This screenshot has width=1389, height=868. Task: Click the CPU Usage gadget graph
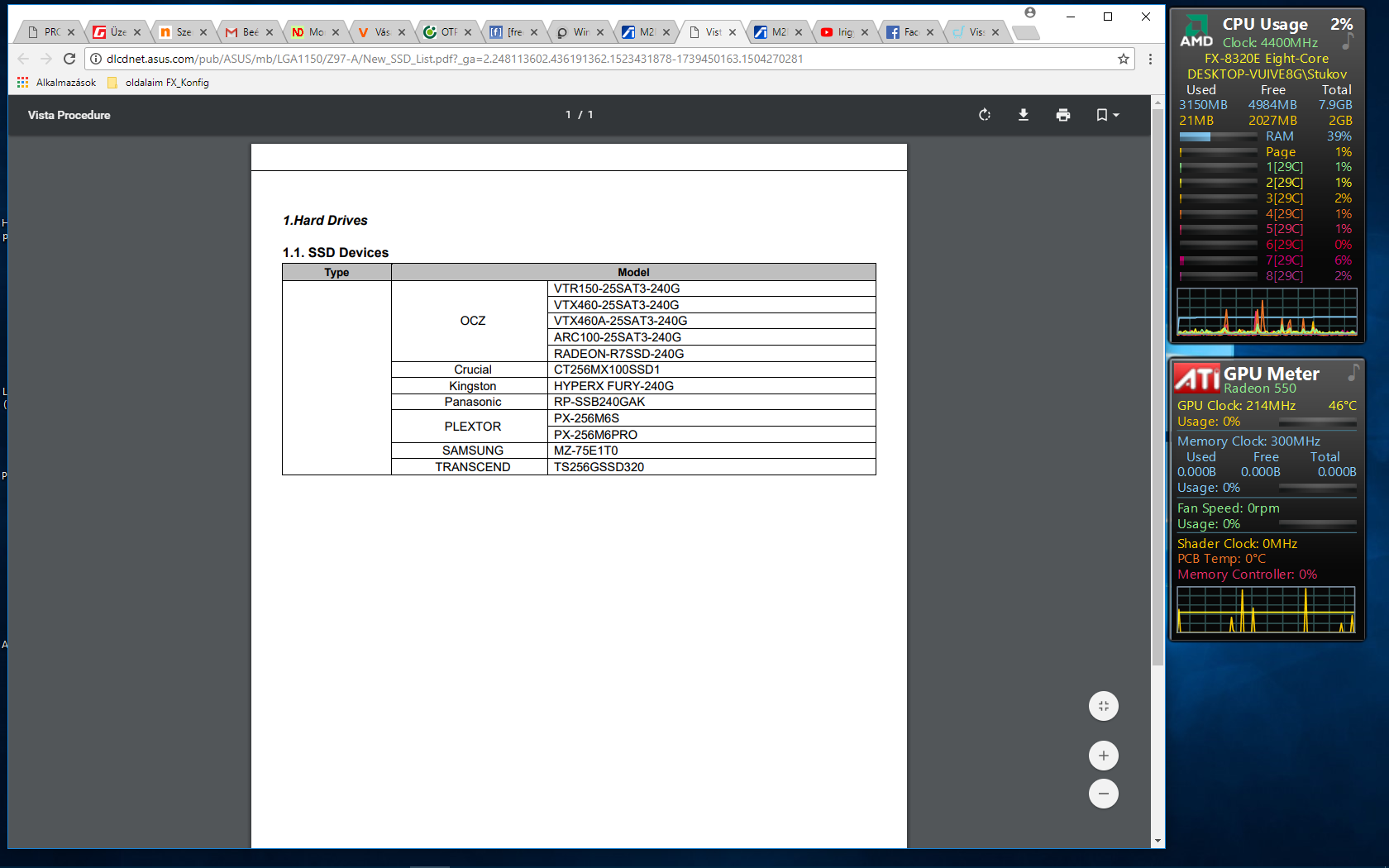[x=1267, y=312]
